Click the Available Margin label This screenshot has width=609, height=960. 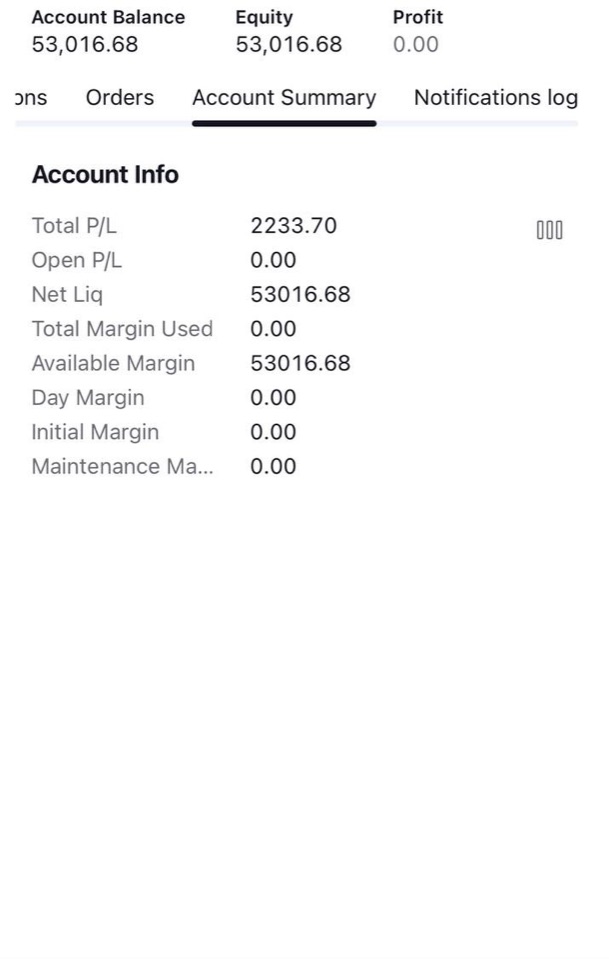click(113, 364)
